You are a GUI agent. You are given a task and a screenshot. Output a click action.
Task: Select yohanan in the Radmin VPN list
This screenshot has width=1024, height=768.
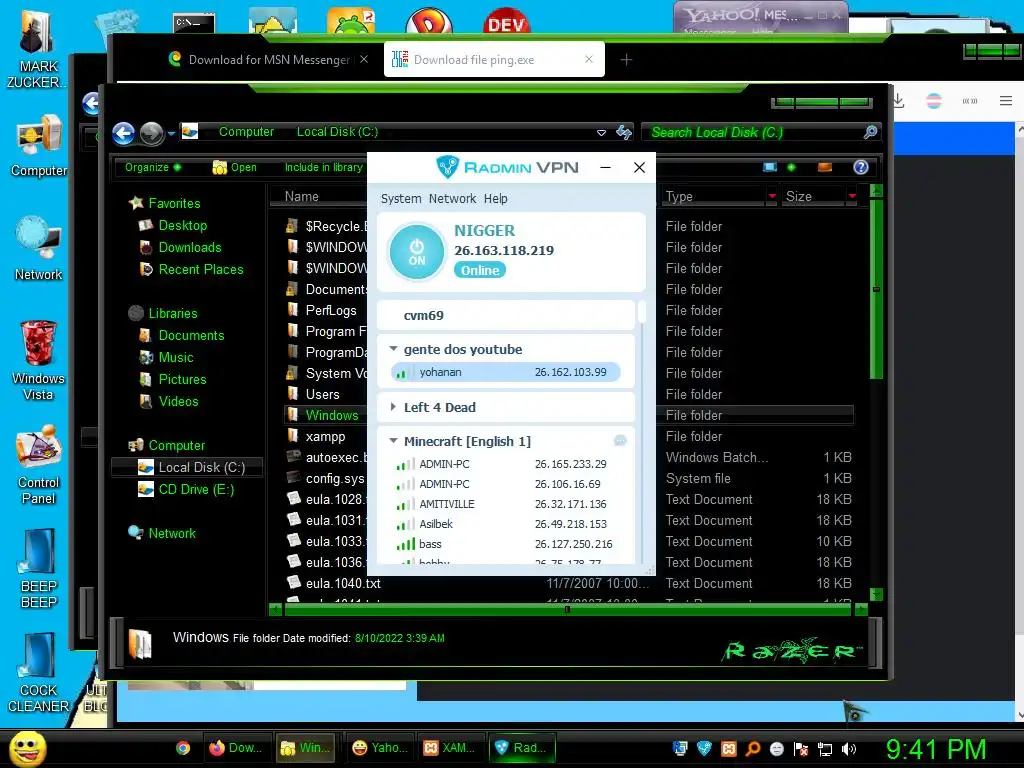click(x=505, y=372)
